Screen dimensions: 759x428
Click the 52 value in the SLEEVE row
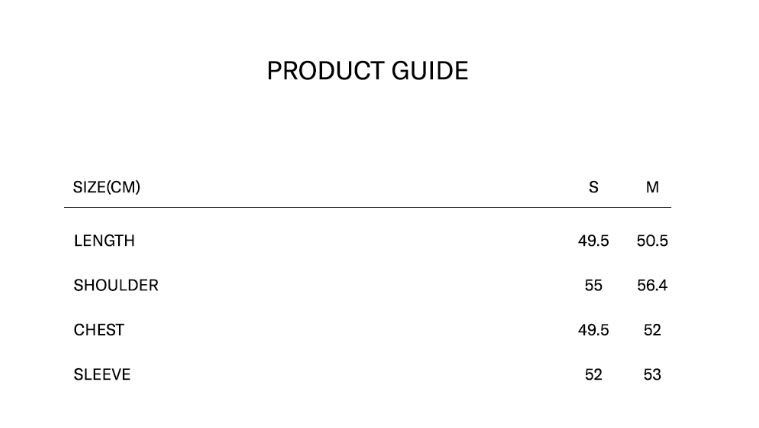click(593, 375)
